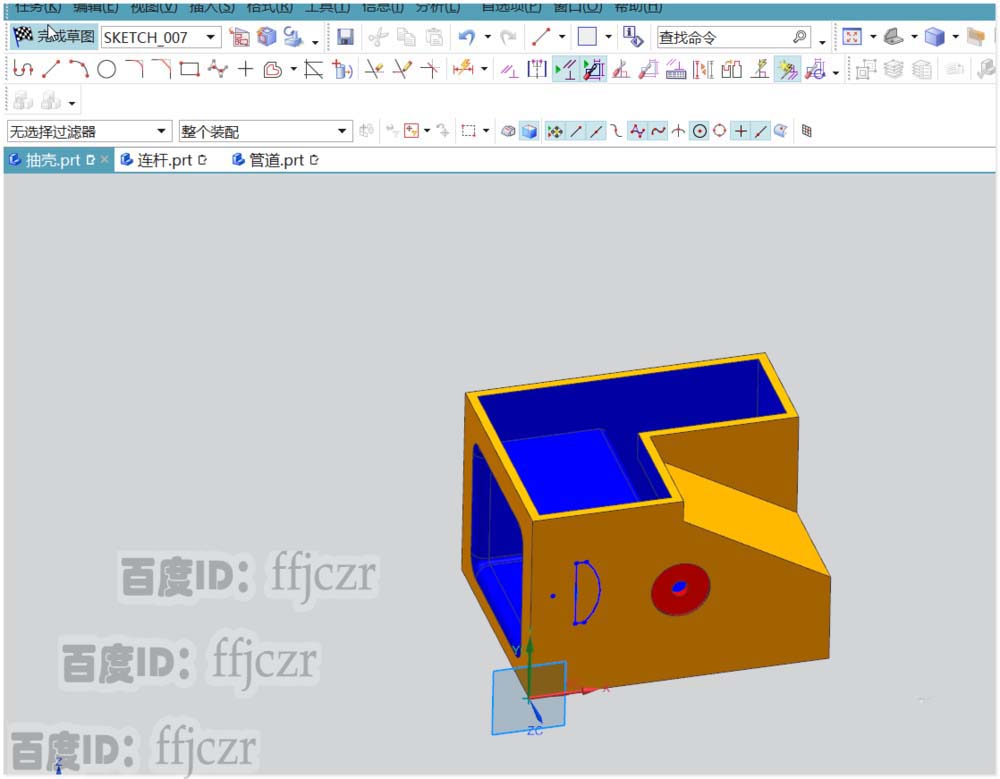Select the Studio Spline tool
1000x779 pixels.
[217, 68]
